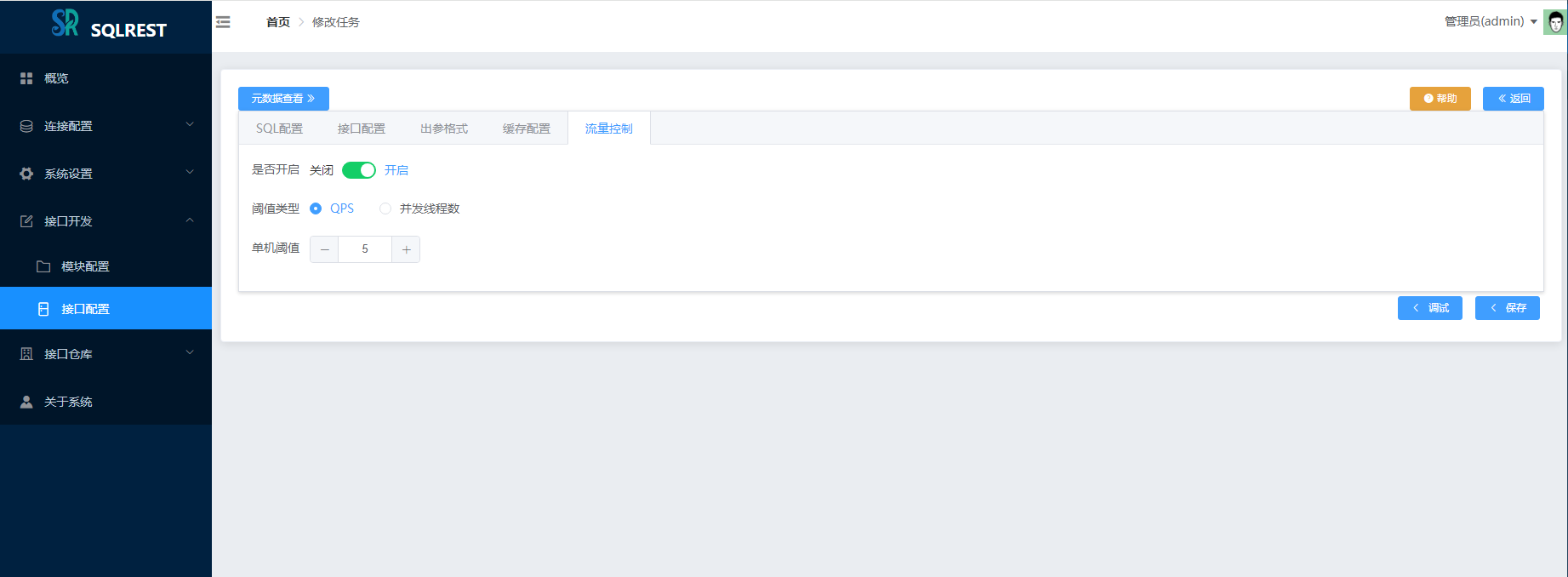Click the 返回 button

[x=1514, y=99]
